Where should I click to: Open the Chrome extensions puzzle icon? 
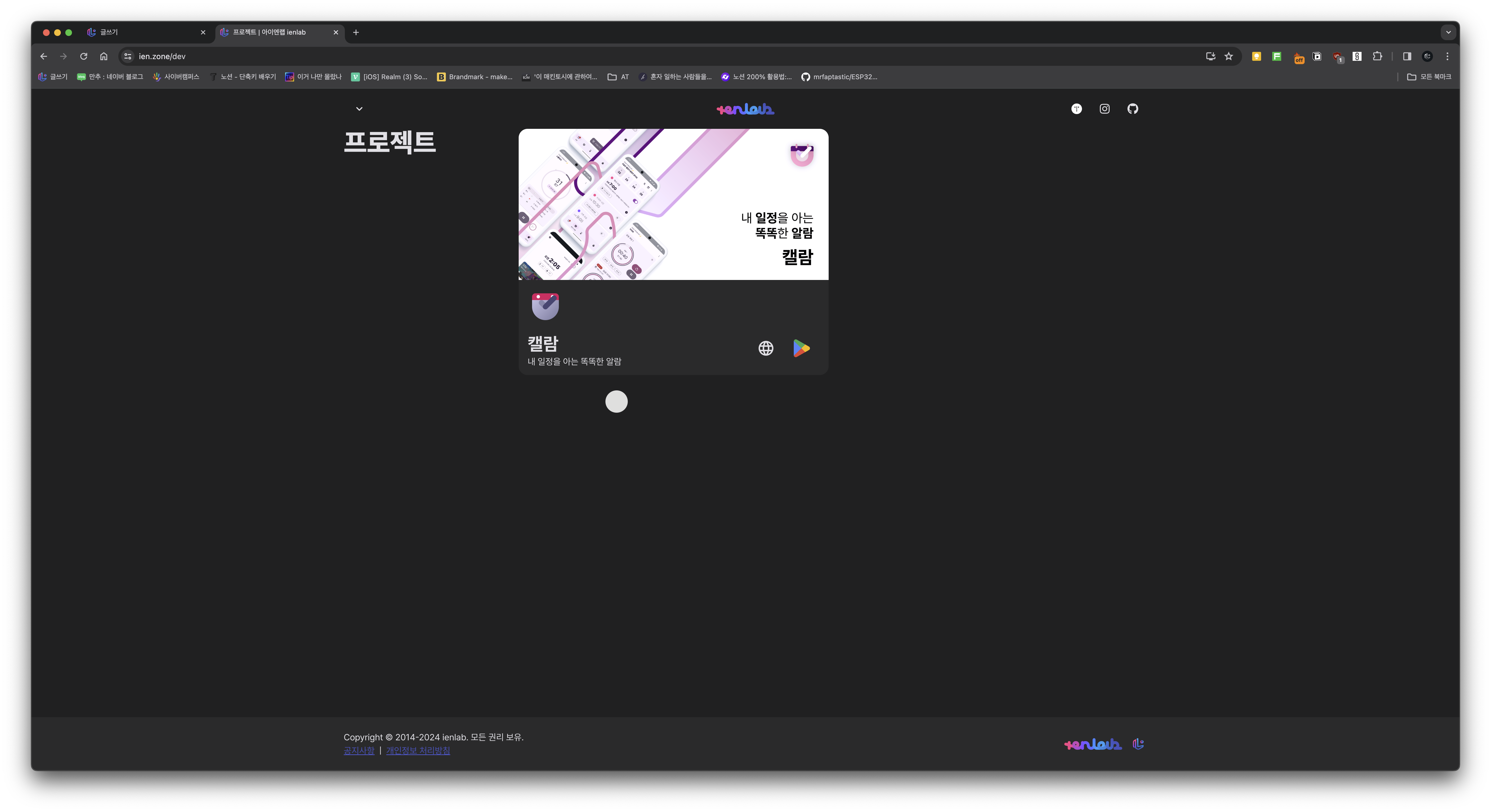tap(1377, 56)
